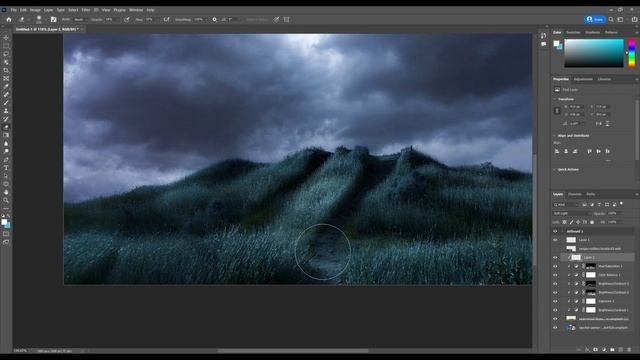Click flip vertical icon in Transform section

coord(608,124)
